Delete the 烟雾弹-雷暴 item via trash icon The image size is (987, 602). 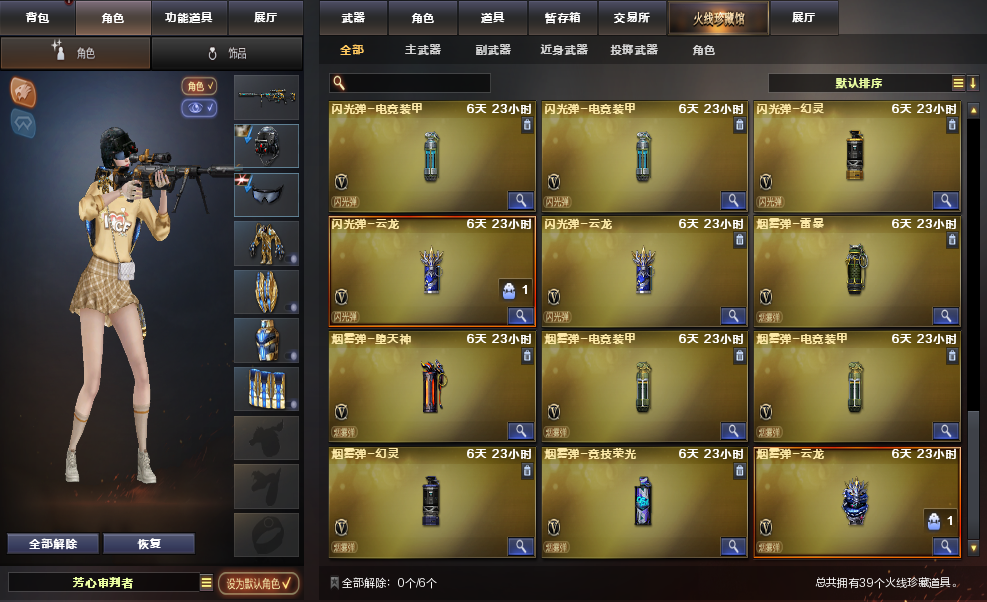pos(952,240)
